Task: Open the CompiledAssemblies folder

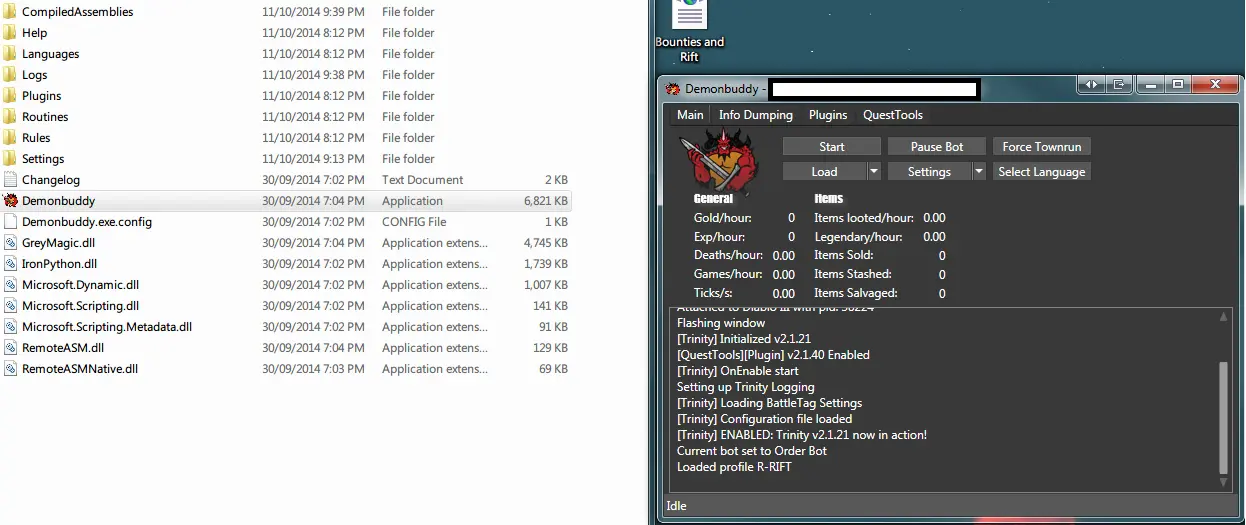Action: click(x=77, y=12)
